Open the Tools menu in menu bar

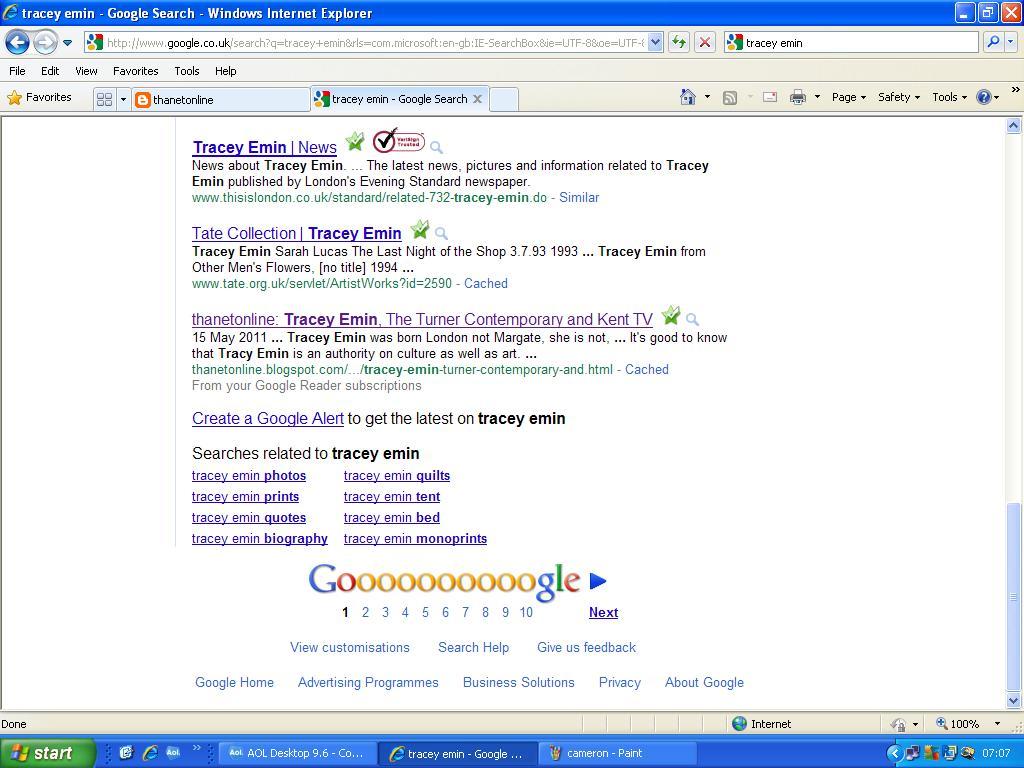187,71
